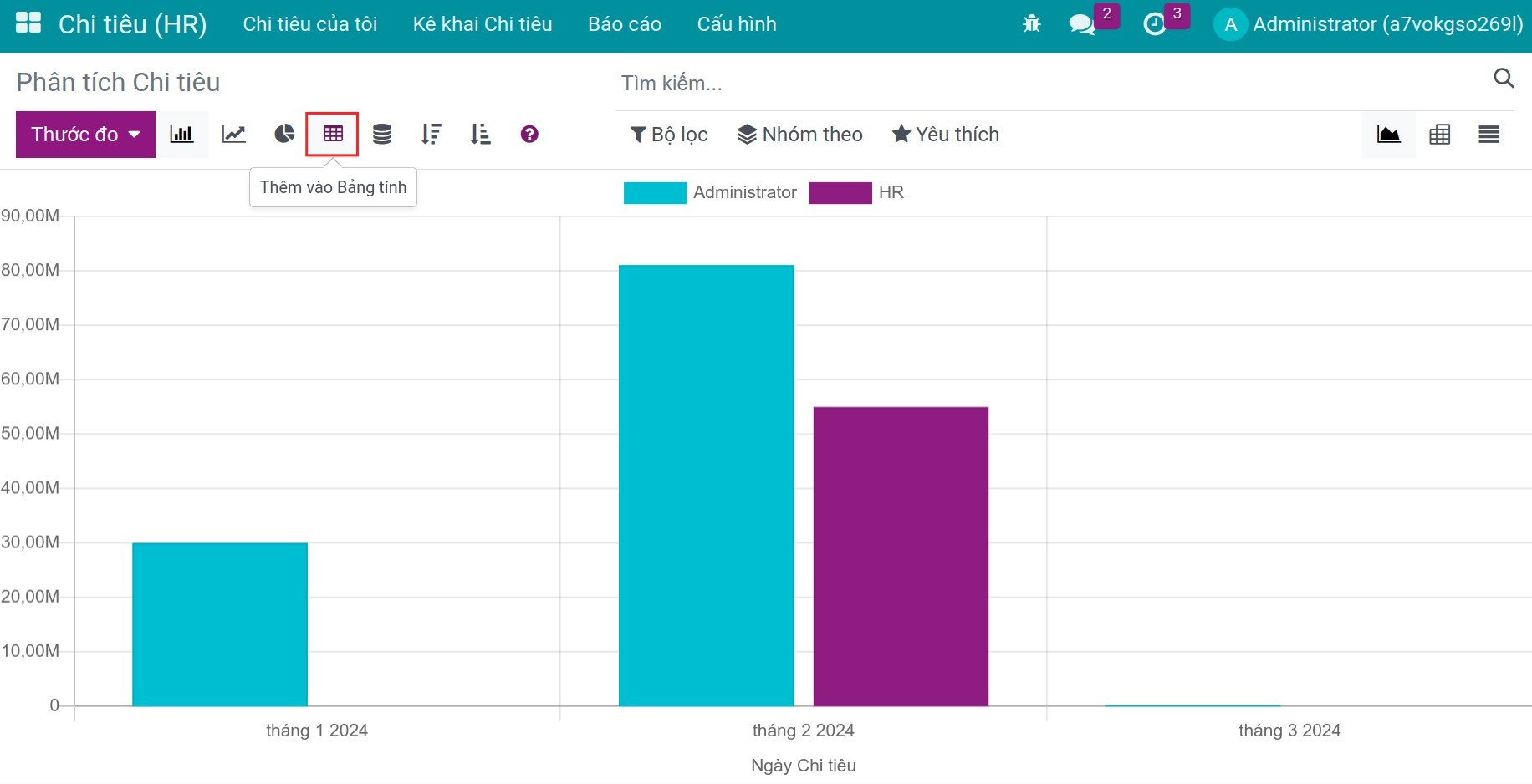Open Kê khai Chi tiêu menu

[483, 24]
